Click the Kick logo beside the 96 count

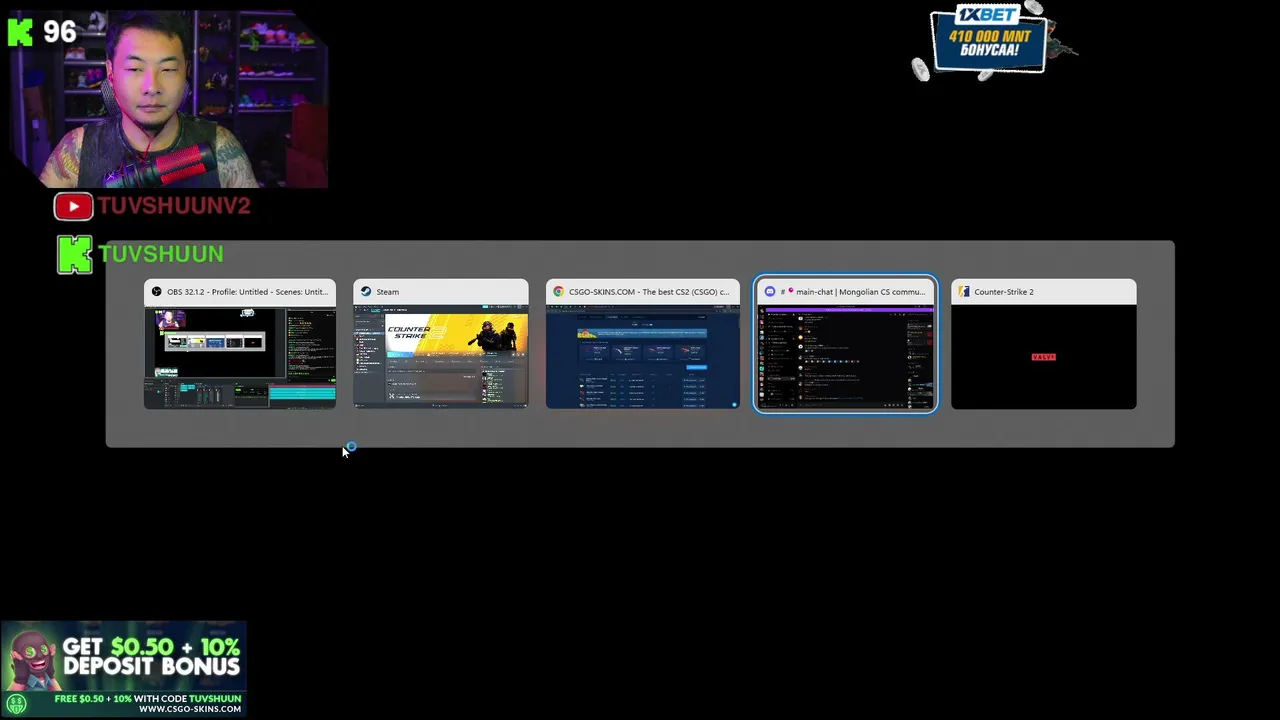point(20,32)
